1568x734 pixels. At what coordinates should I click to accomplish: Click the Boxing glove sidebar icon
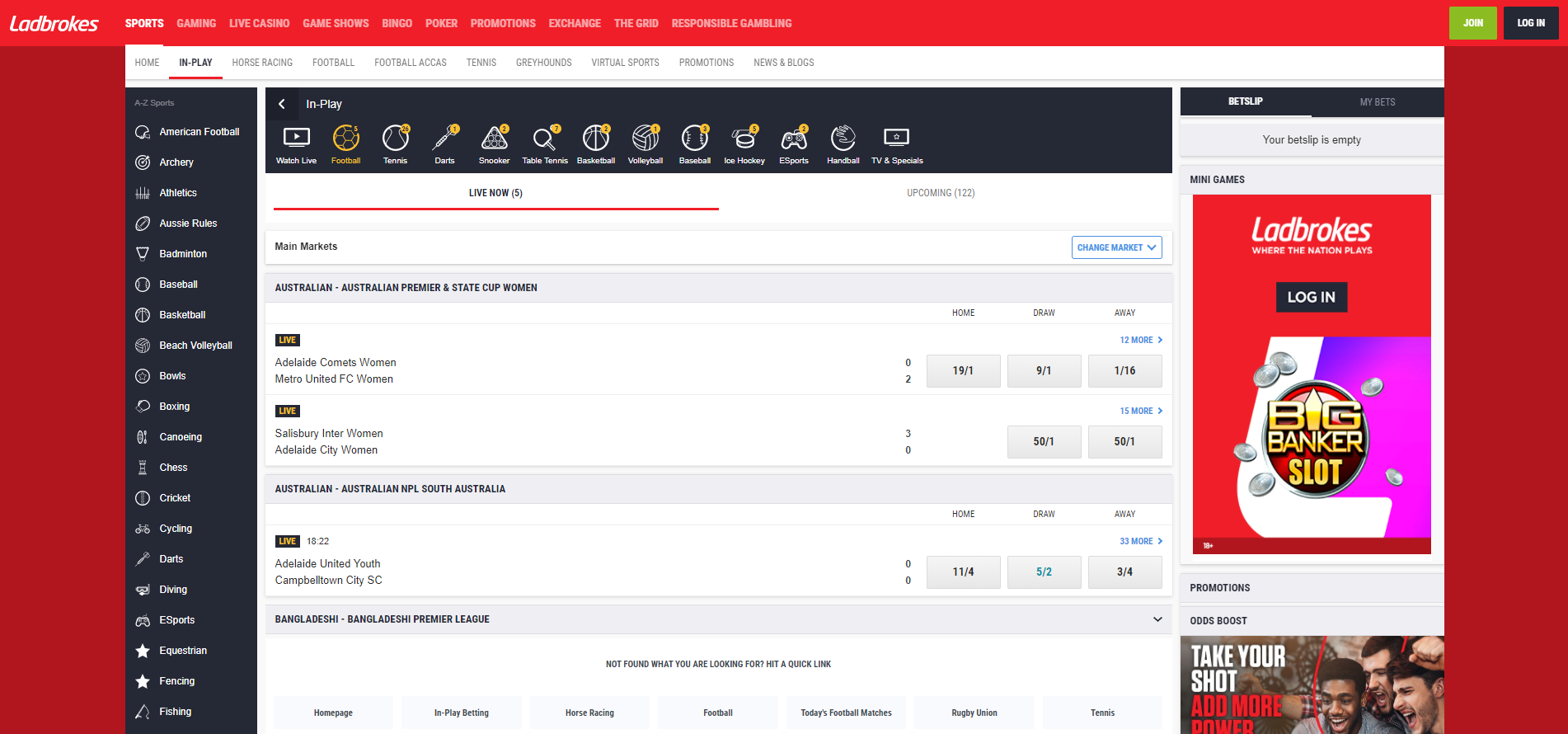(x=143, y=407)
